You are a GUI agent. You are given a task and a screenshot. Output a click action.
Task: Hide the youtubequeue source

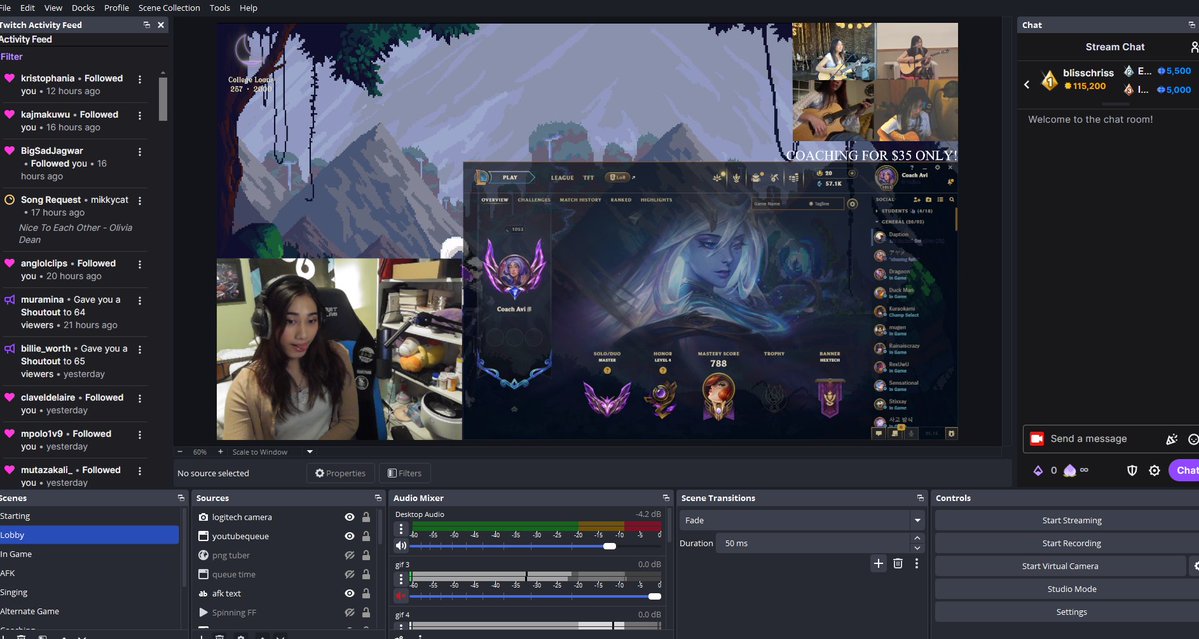pyautogui.click(x=349, y=536)
